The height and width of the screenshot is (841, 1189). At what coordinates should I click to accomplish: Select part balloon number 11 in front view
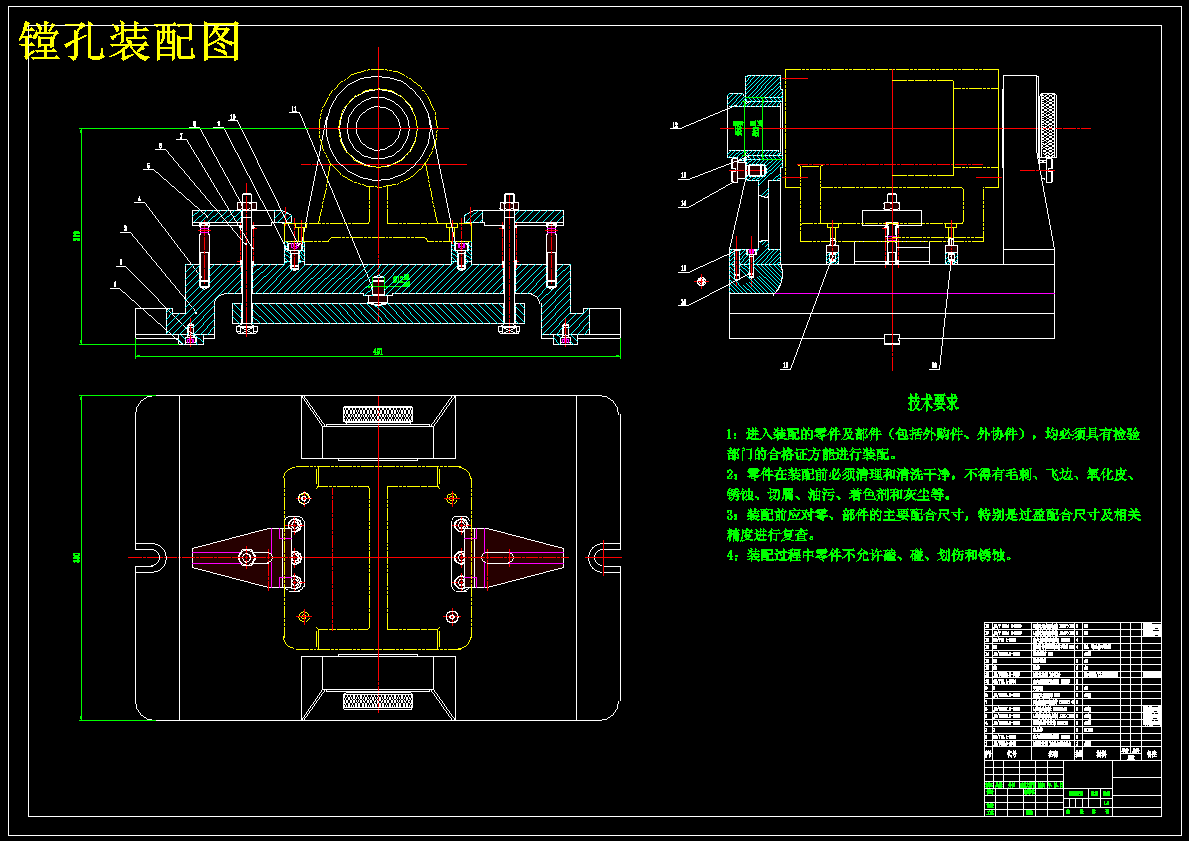click(293, 109)
